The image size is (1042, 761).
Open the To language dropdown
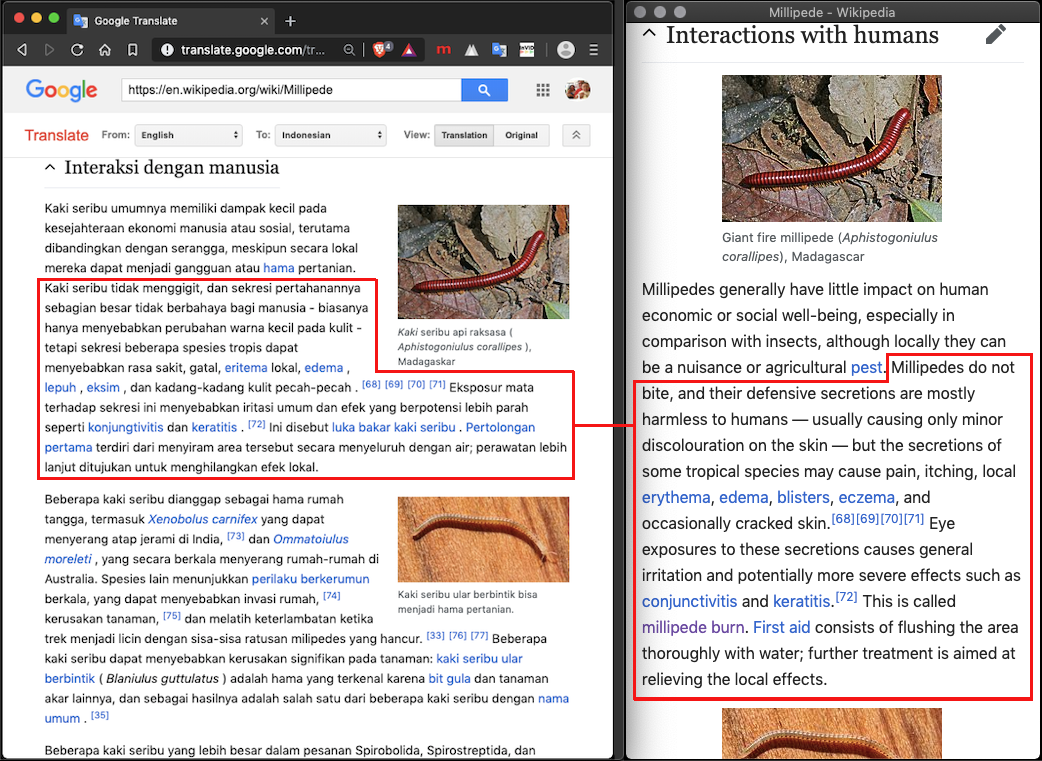[332, 135]
